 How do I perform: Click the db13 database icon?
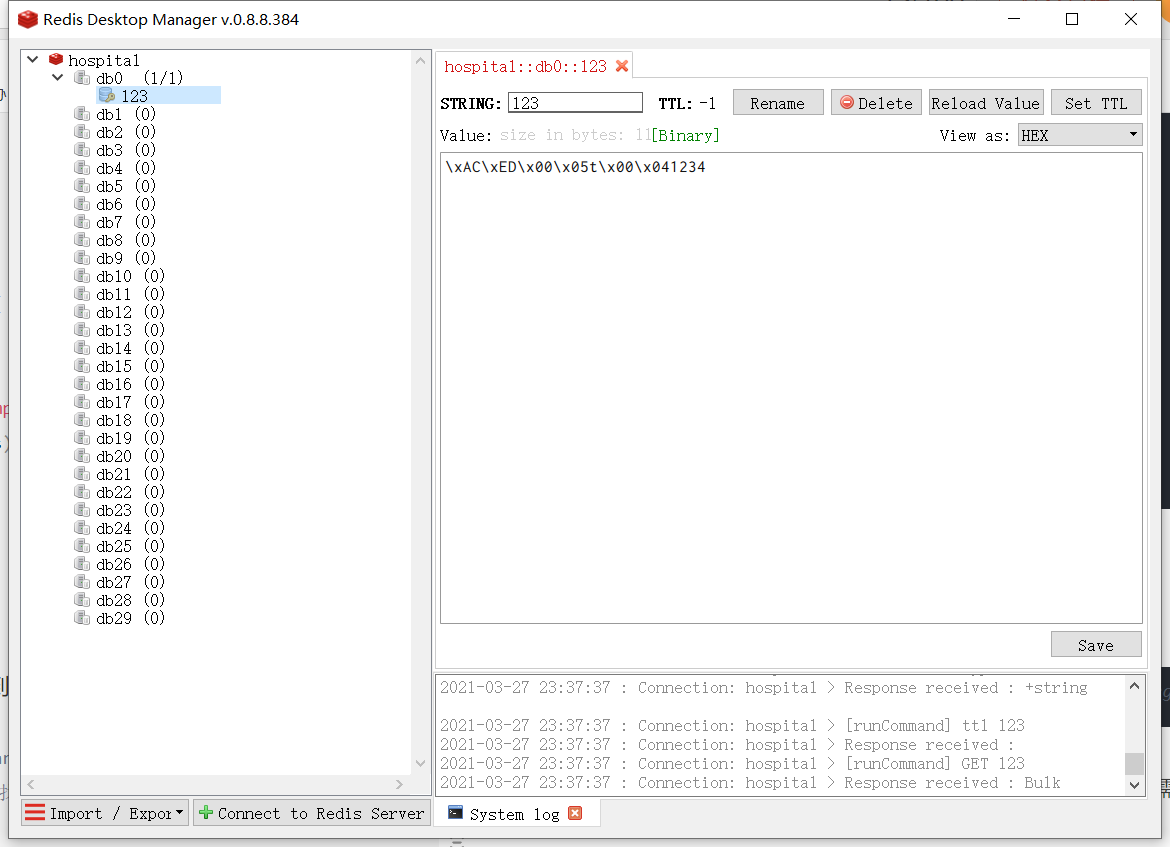pos(82,330)
